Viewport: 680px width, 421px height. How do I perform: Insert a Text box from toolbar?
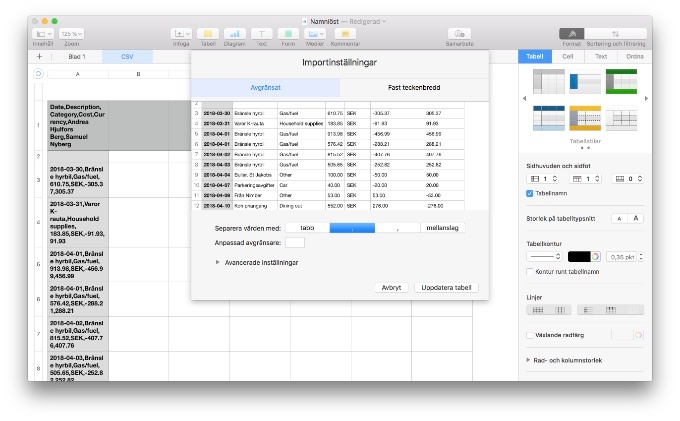tap(261, 34)
